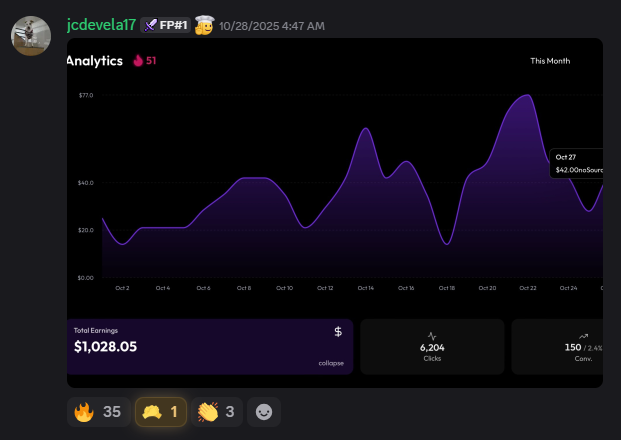Viewport: 621px width, 440px height.
Task: Open the Add Reaction smiley picker
Action: pos(263,411)
